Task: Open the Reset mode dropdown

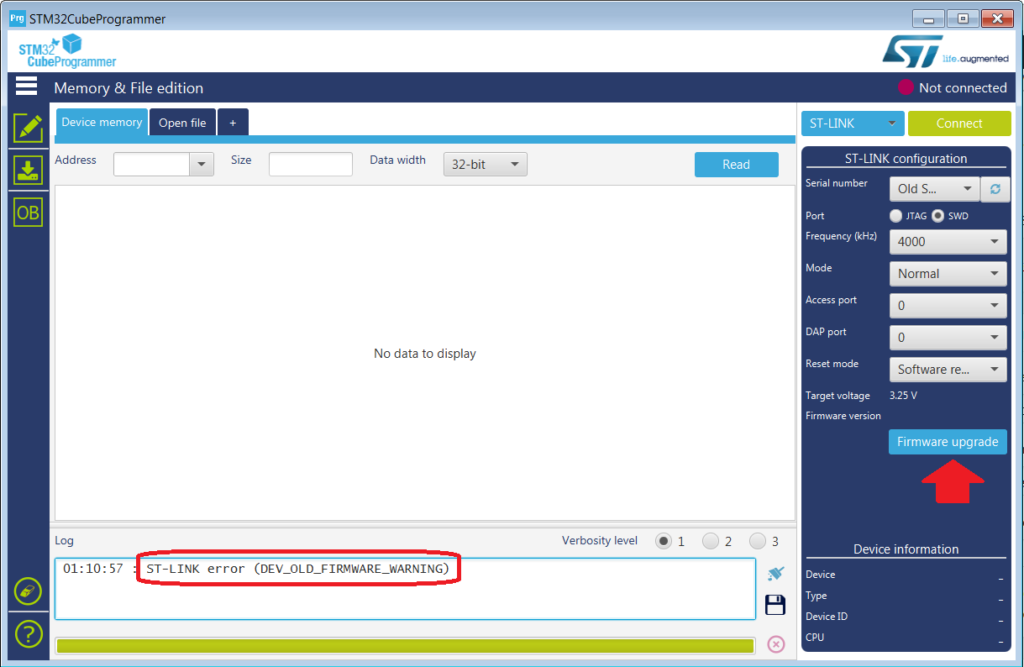Action: point(948,370)
